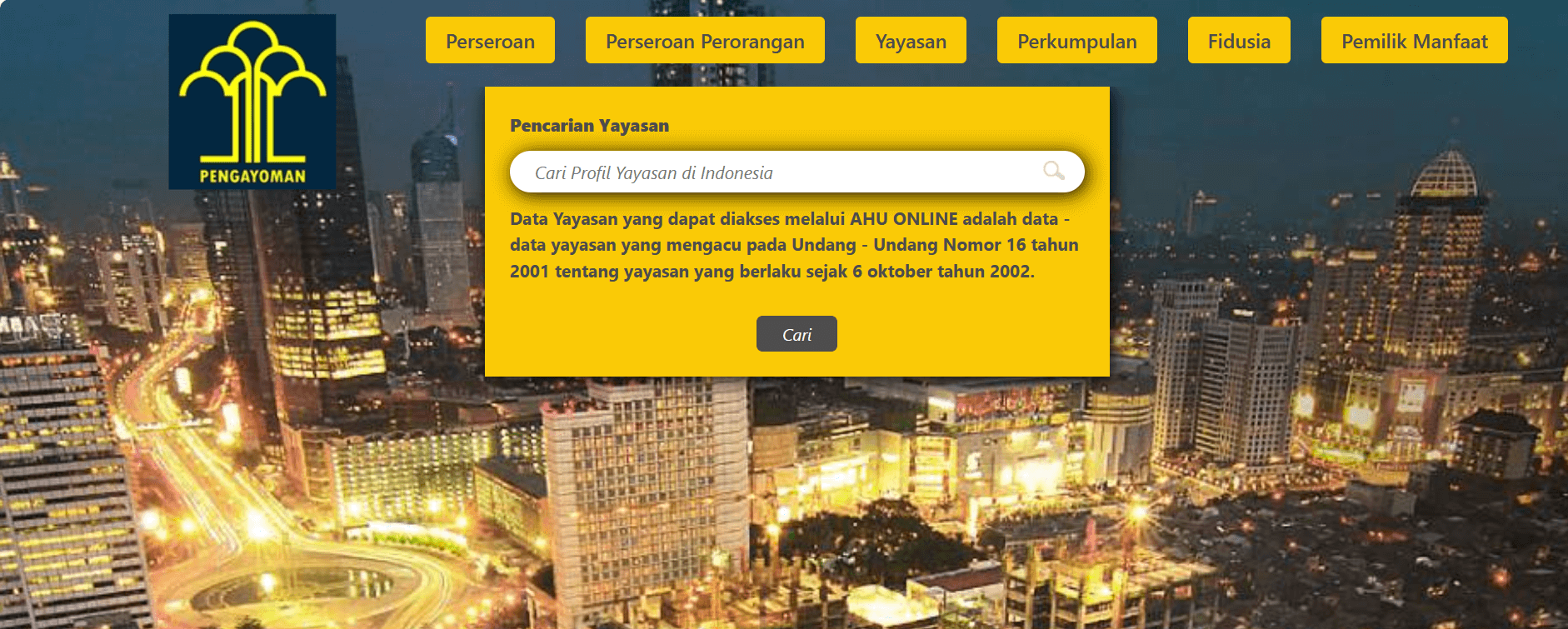The width and height of the screenshot is (1568, 629).
Task: Open the Perseroan Perorangan tab
Action: tap(705, 40)
